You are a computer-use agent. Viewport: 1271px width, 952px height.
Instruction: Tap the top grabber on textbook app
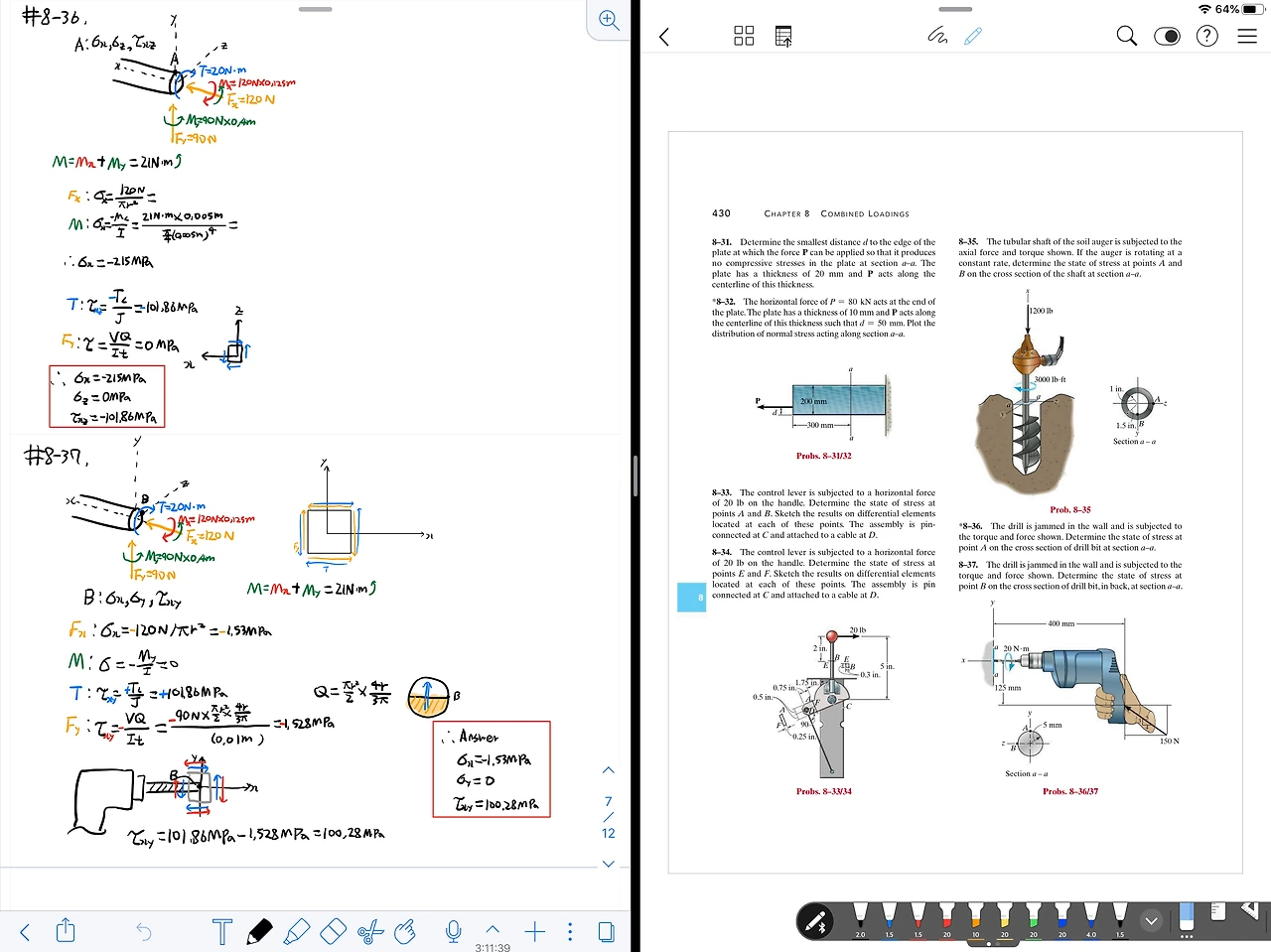point(955,9)
